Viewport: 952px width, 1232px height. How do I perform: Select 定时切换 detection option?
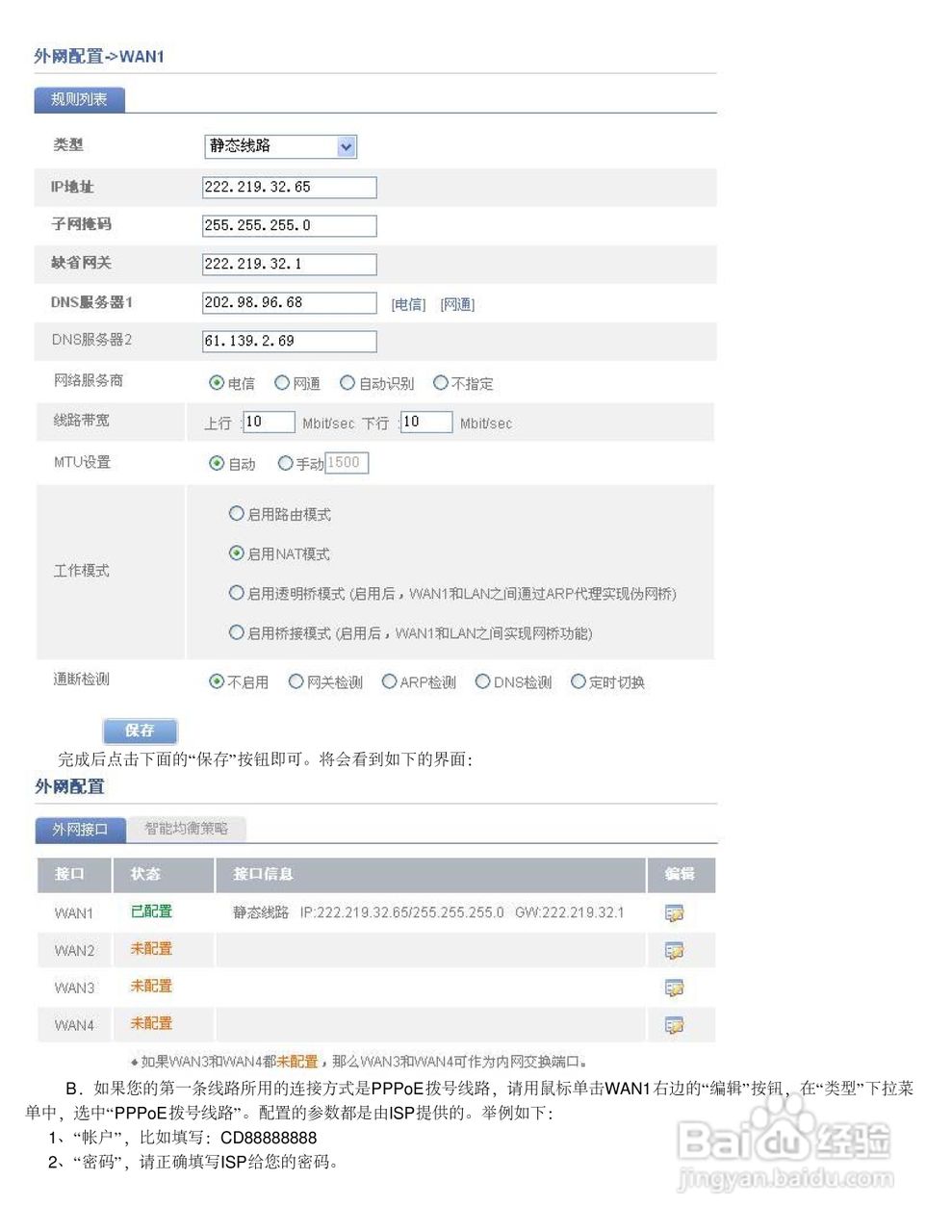(578, 680)
